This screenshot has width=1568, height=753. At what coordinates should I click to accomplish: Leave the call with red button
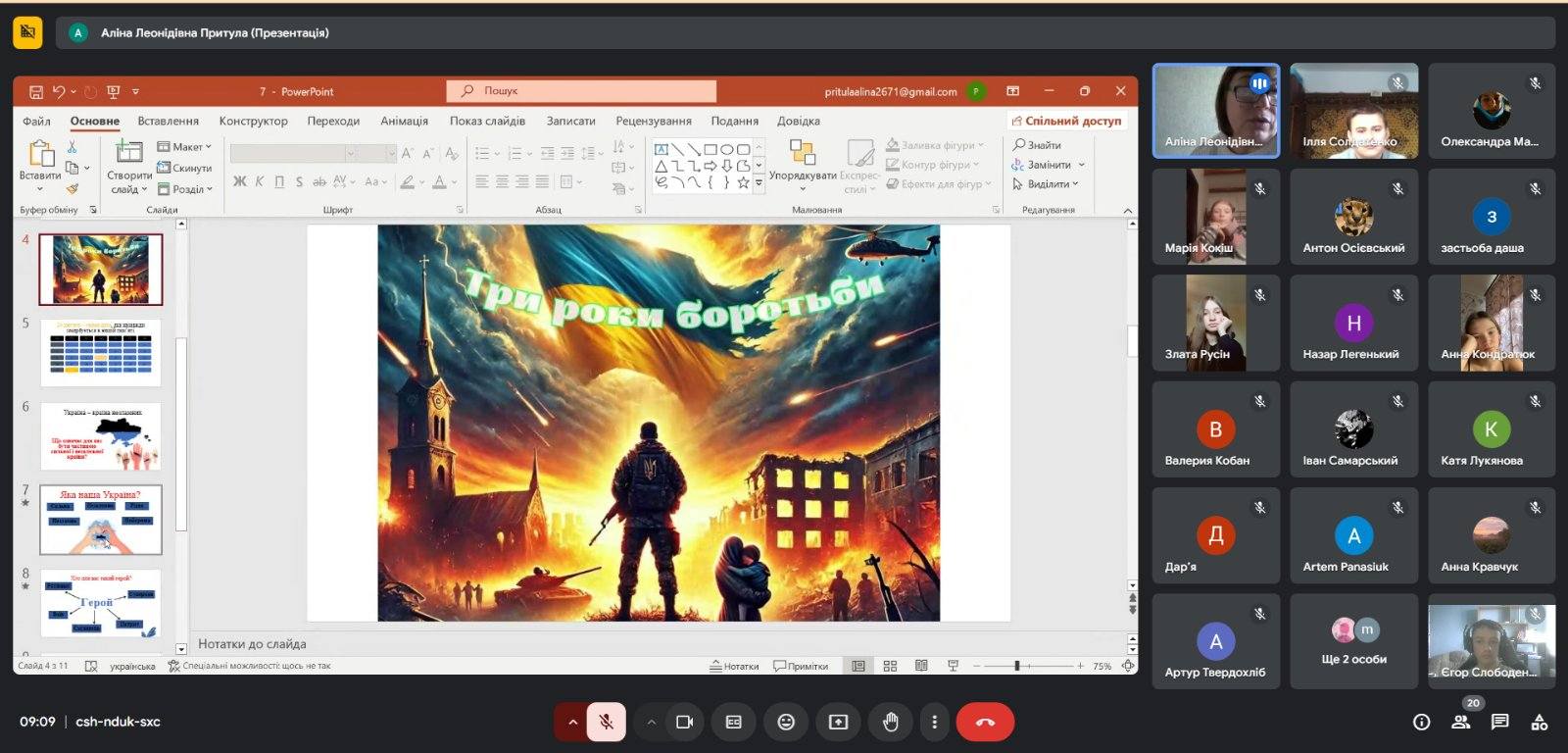click(x=985, y=723)
